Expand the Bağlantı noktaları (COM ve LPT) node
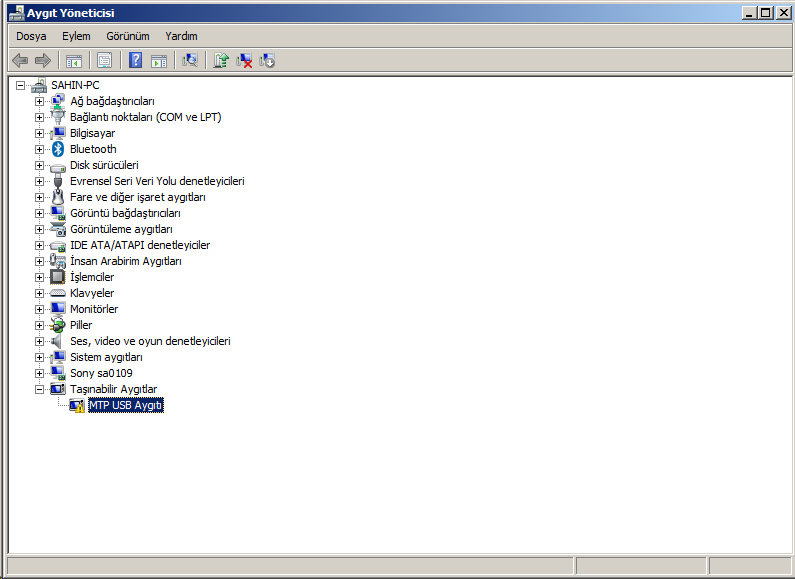 point(39,117)
